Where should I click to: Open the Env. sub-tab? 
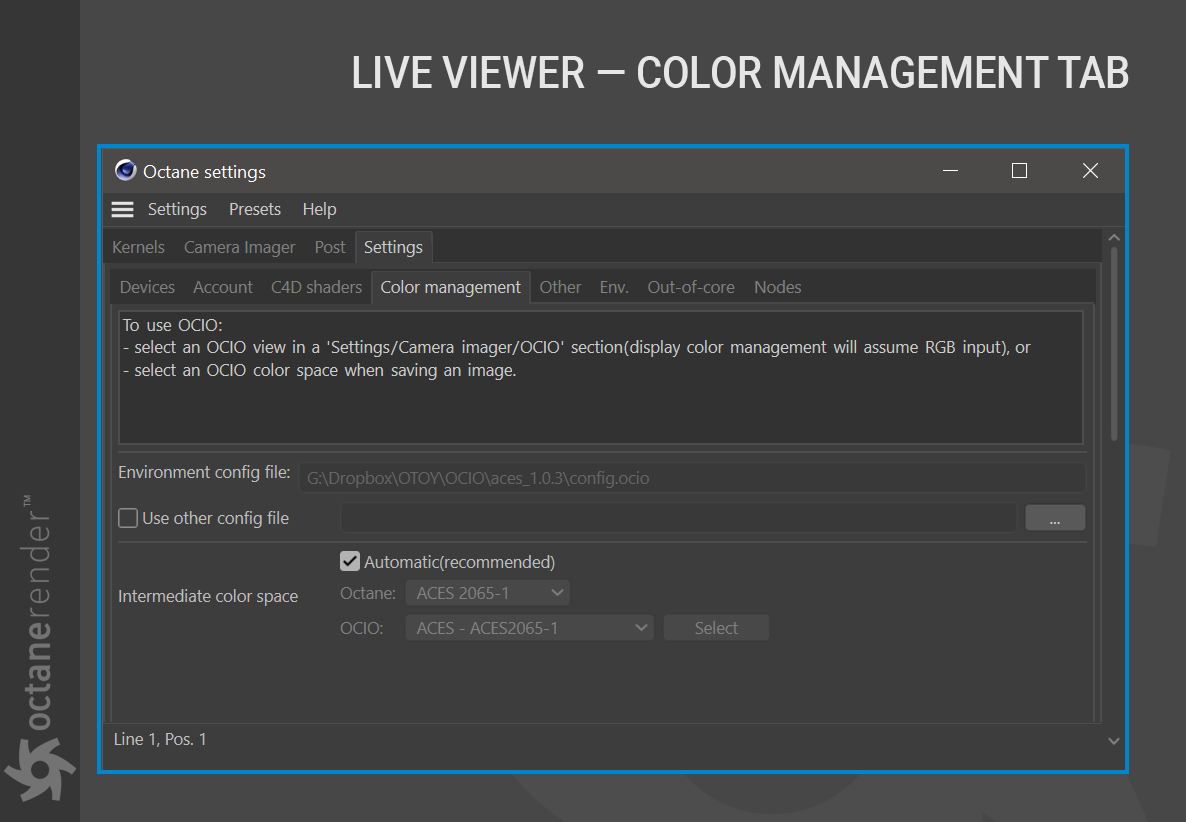tap(614, 287)
